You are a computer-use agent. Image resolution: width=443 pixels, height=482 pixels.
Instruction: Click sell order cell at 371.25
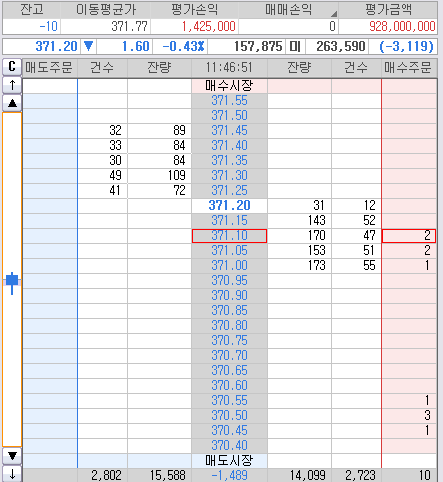[50, 191]
